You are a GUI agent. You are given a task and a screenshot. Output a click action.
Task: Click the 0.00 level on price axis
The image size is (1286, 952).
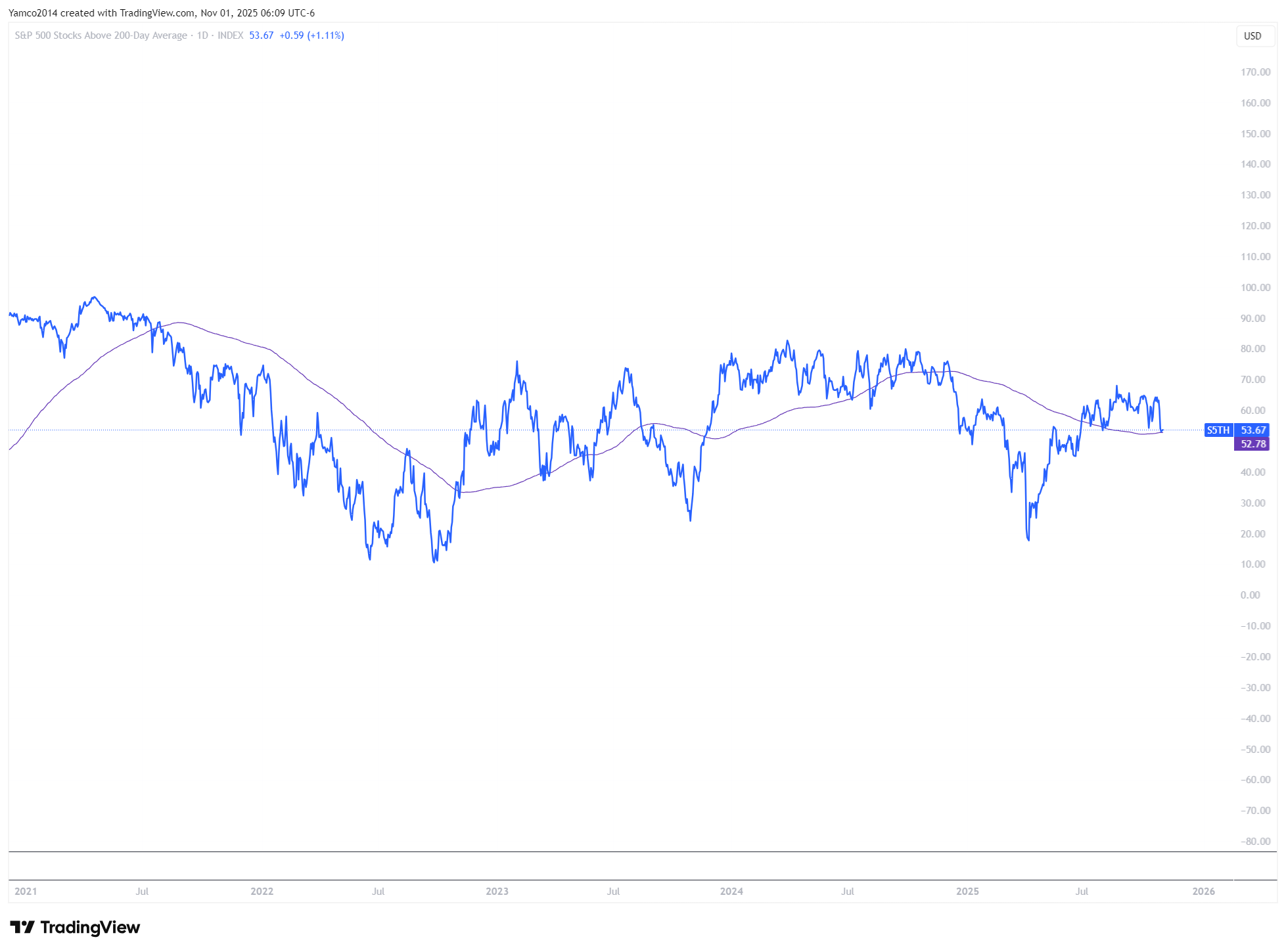coord(1250,595)
